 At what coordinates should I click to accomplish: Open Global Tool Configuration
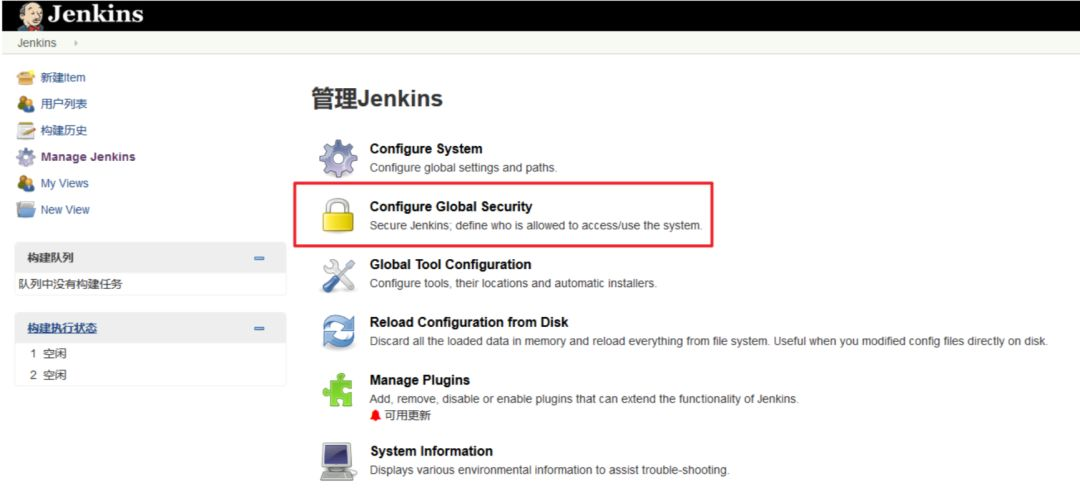tap(450, 264)
